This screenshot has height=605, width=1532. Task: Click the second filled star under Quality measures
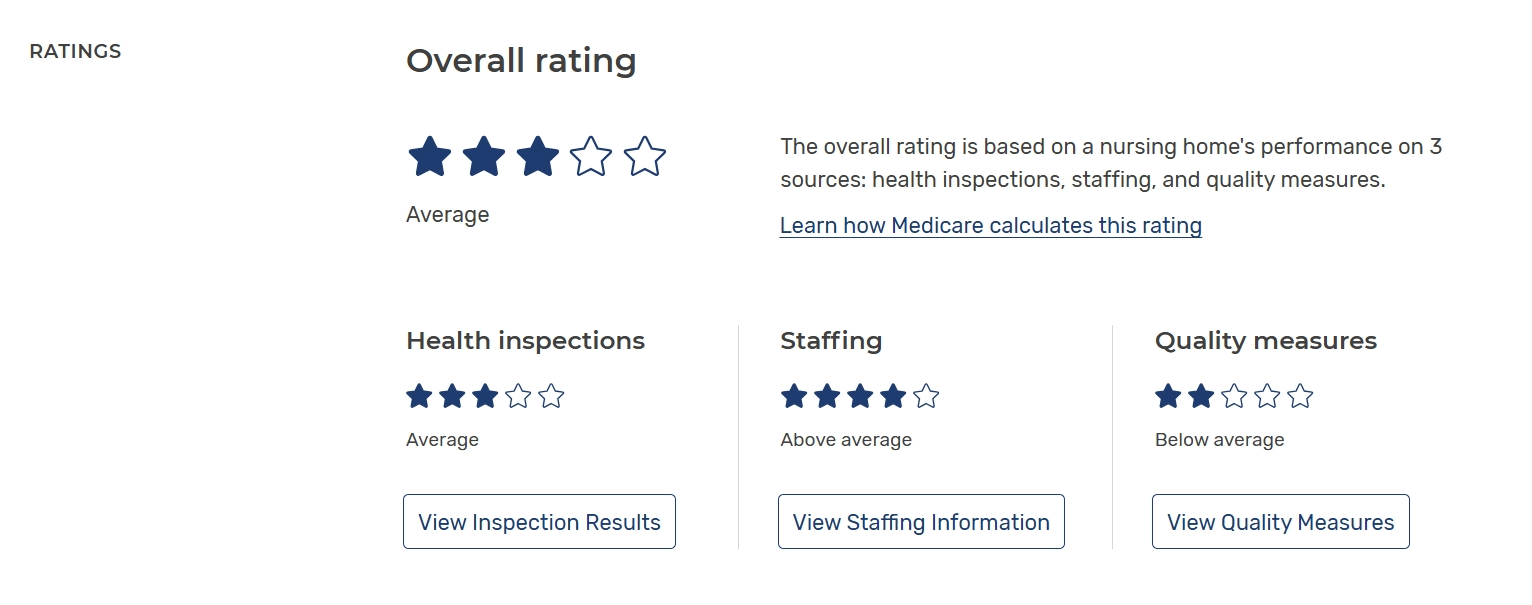(x=1201, y=397)
